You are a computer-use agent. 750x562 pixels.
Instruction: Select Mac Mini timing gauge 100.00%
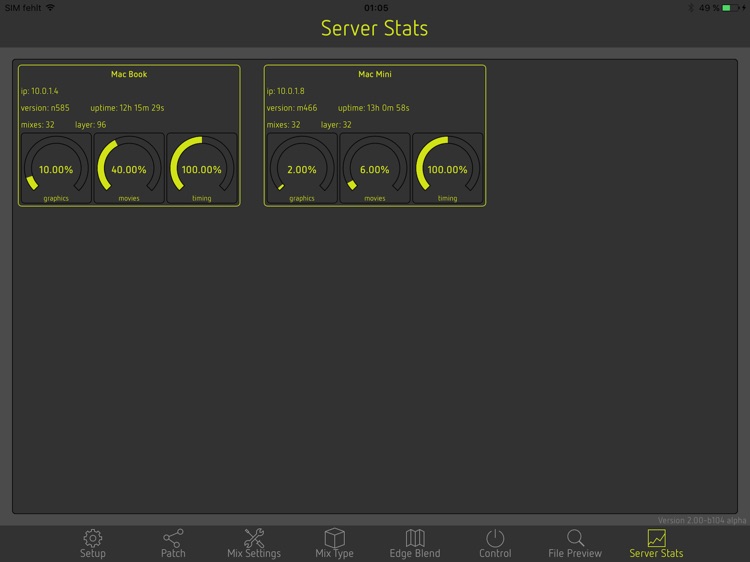point(447,168)
